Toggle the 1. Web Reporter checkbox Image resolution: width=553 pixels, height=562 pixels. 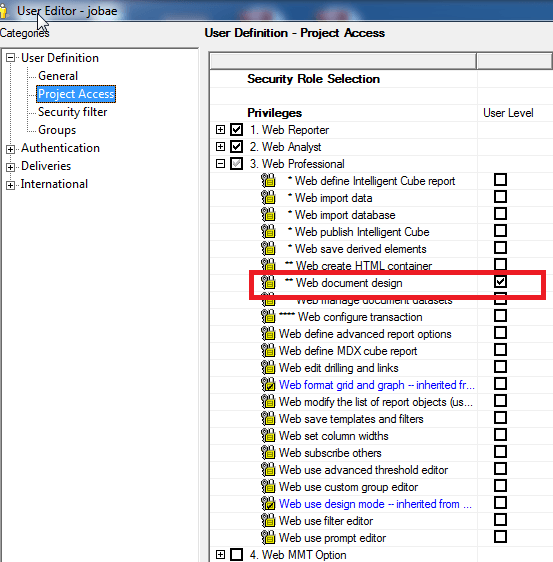pyautogui.click(x=237, y=129)
